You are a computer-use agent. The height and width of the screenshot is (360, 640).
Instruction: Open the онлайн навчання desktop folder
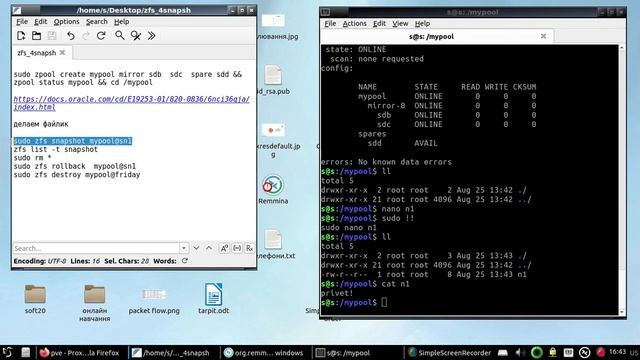(x=94, y=303)
